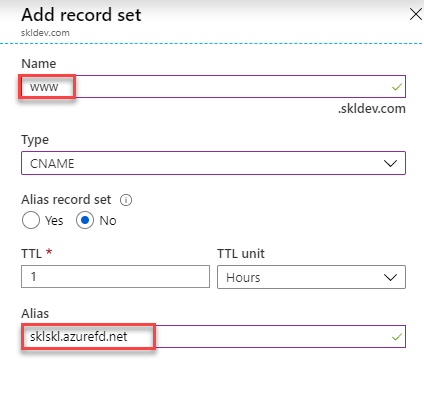Click the chevron arrow of TTL unit

coord(390,277)
